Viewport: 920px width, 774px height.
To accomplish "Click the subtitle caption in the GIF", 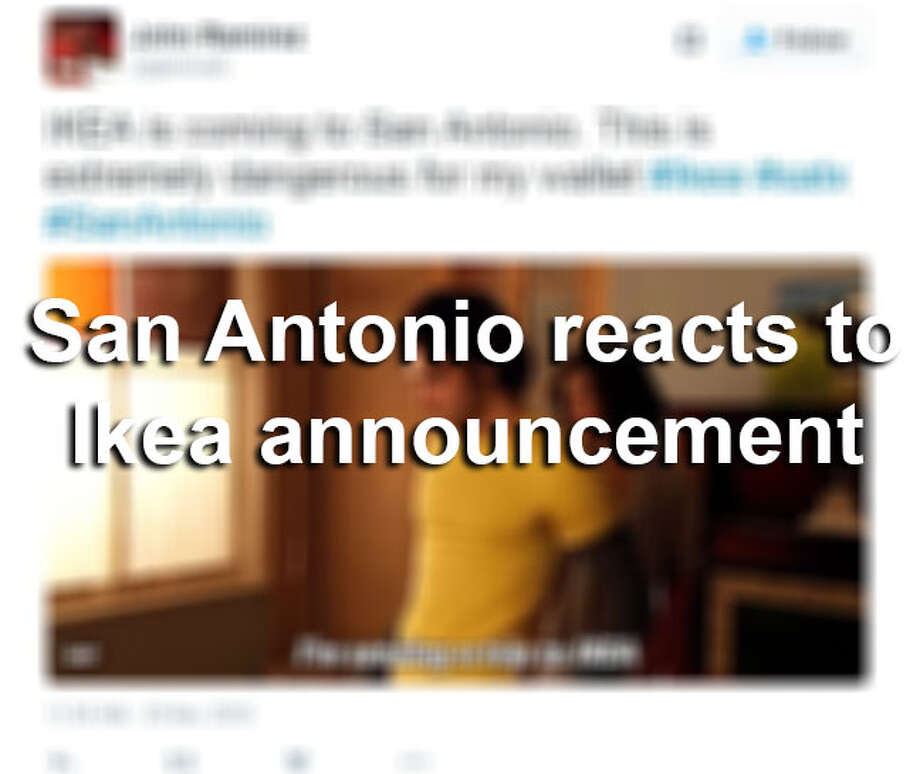I will (x=467, y=653).
